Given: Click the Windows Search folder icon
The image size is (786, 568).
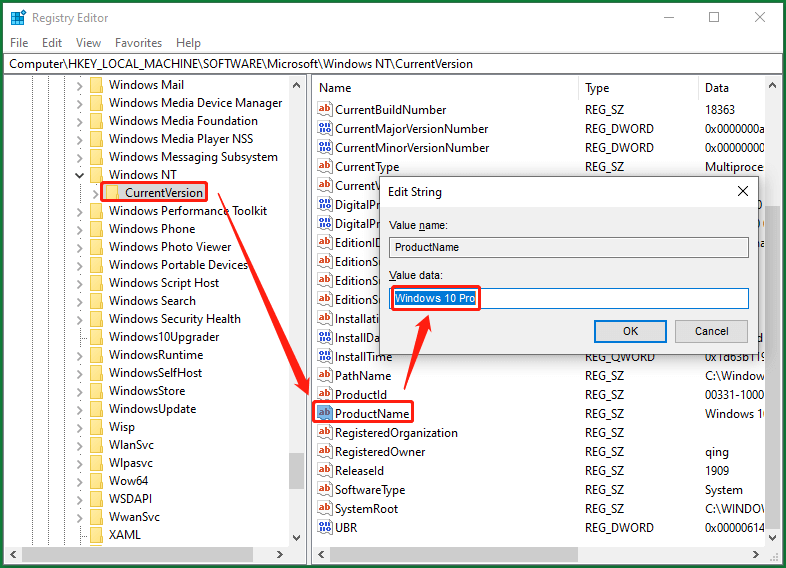Looking at the screenshot, I should [x=96, y=300].
